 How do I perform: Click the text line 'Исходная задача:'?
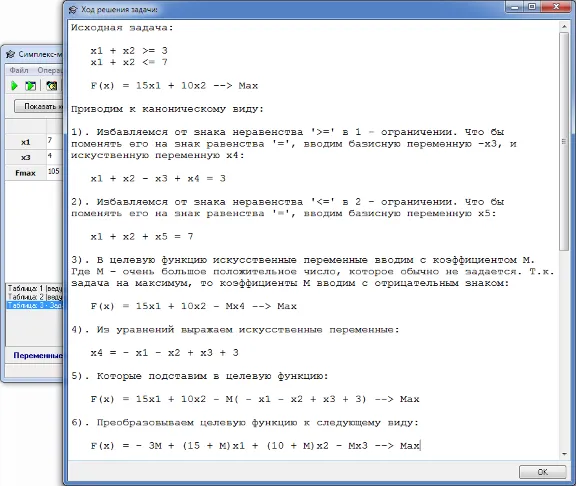click(122, 28)
